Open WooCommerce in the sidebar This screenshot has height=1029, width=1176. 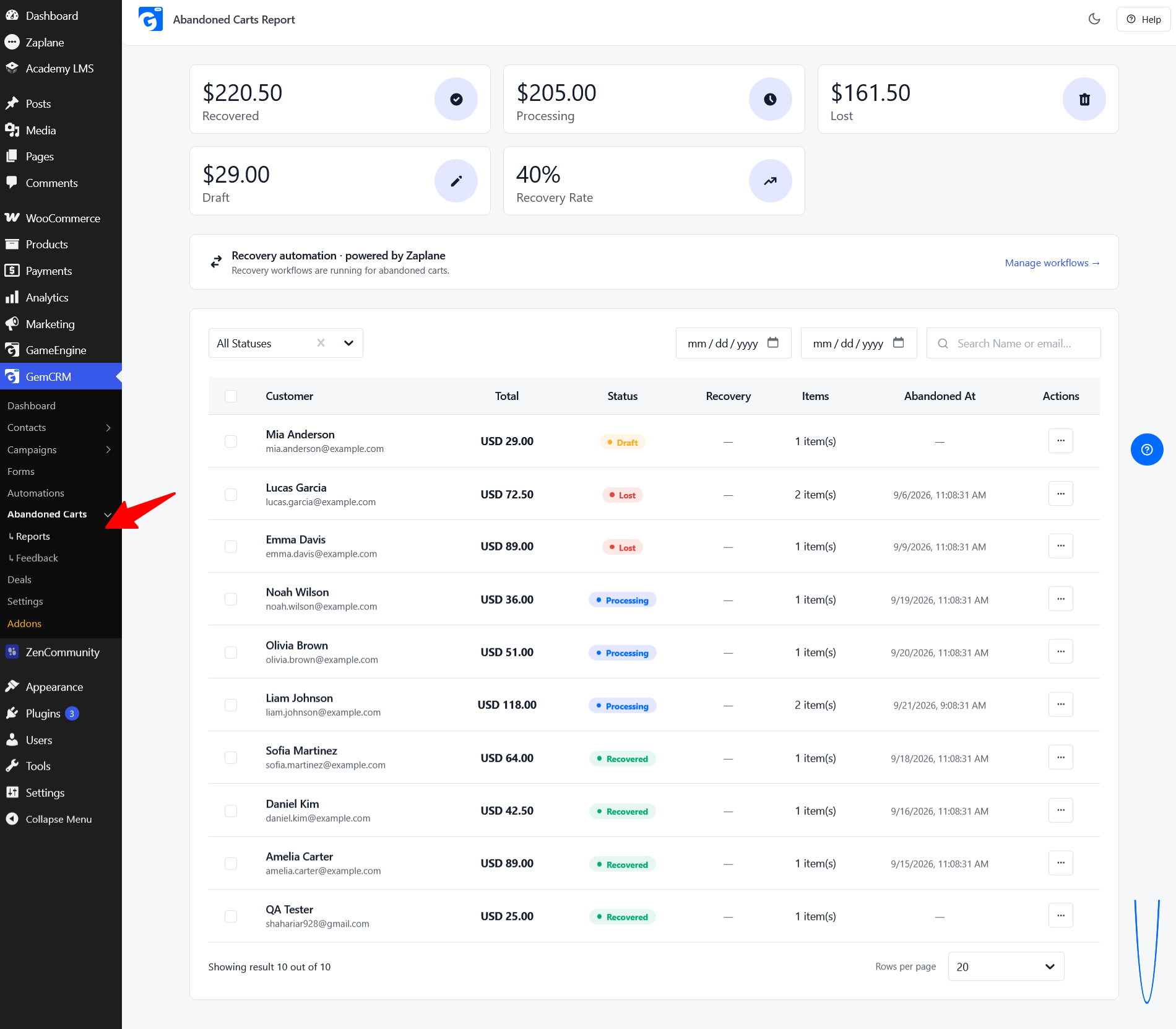pyautogui.click(x=61, y=218)
